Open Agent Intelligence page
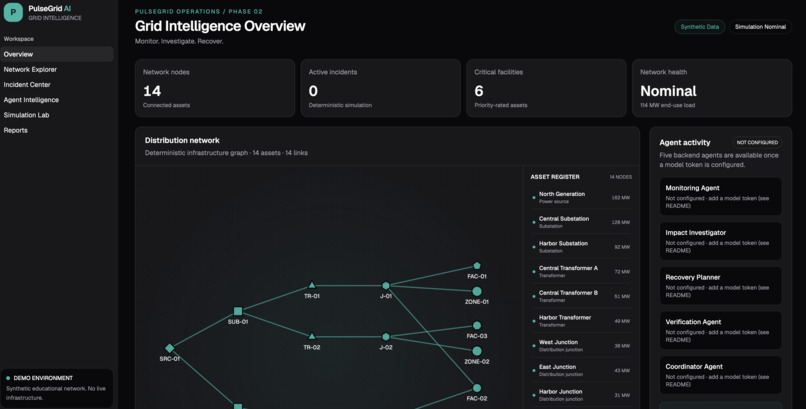Image resolution: width=806 pixels, height=409 pixels. click(x=57, y=100)
